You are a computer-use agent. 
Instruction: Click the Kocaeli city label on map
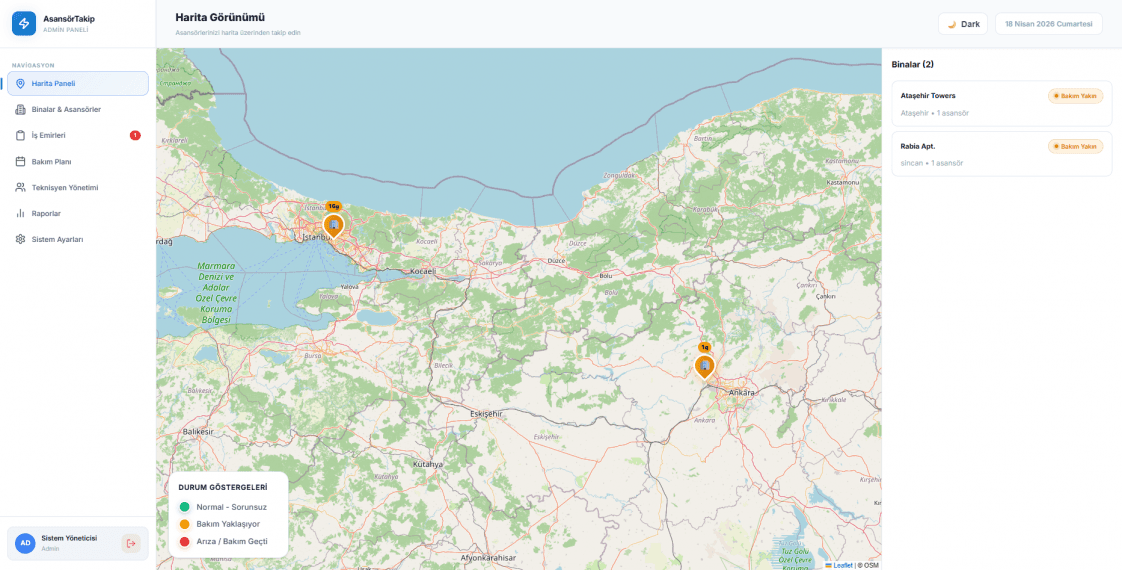(423, 272)
